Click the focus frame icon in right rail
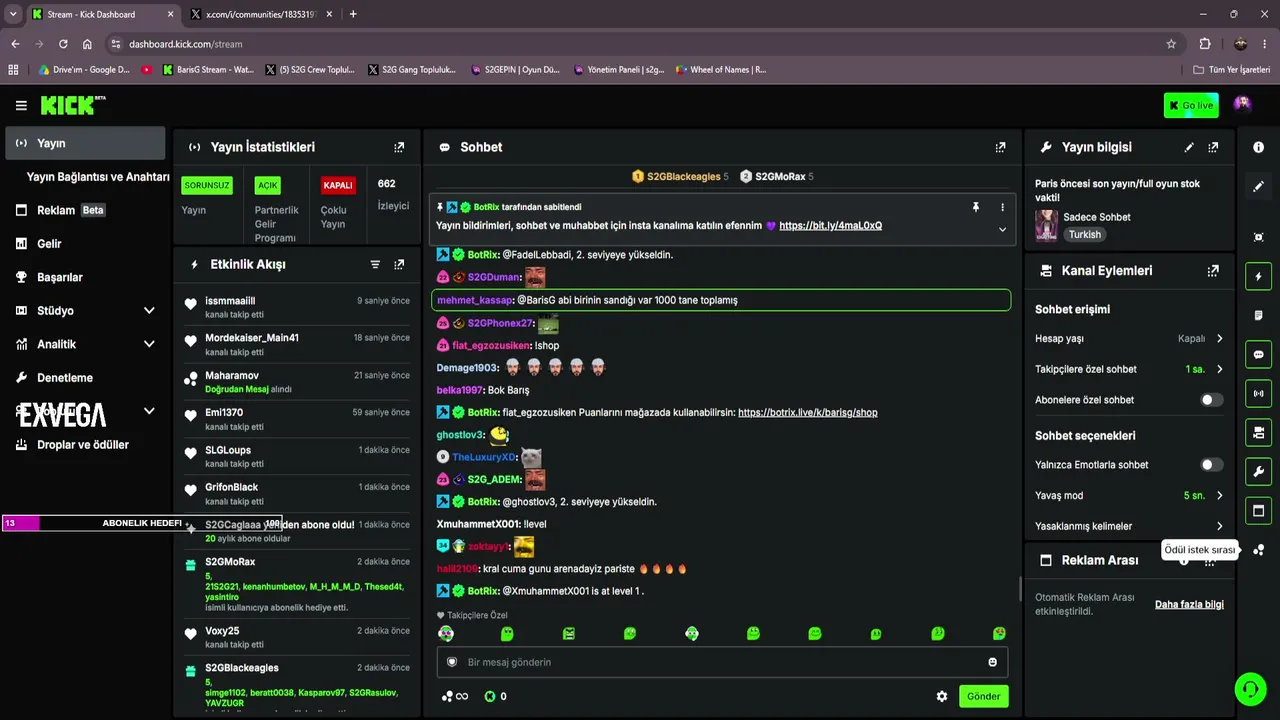The width and height of the screenshot is (1280, 720). coord(1258,237)
